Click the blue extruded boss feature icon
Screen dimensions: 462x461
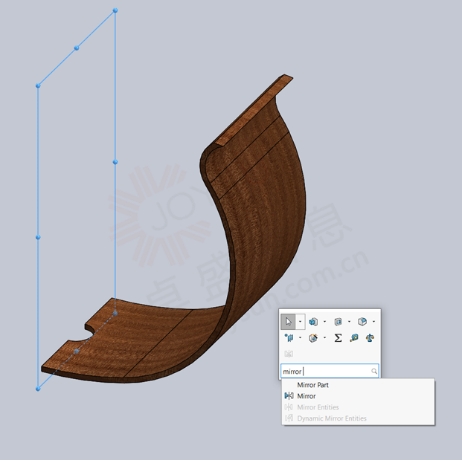coord(313,322)
